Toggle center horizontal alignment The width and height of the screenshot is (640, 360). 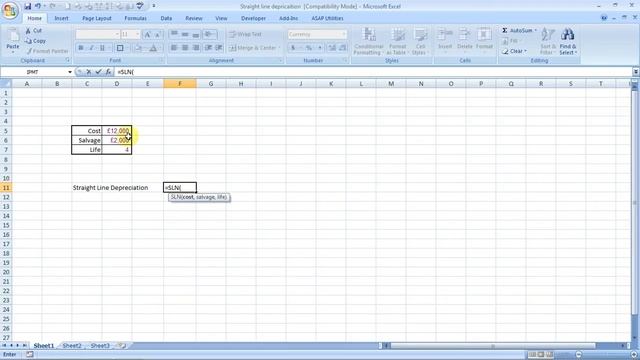pos(185,48)
